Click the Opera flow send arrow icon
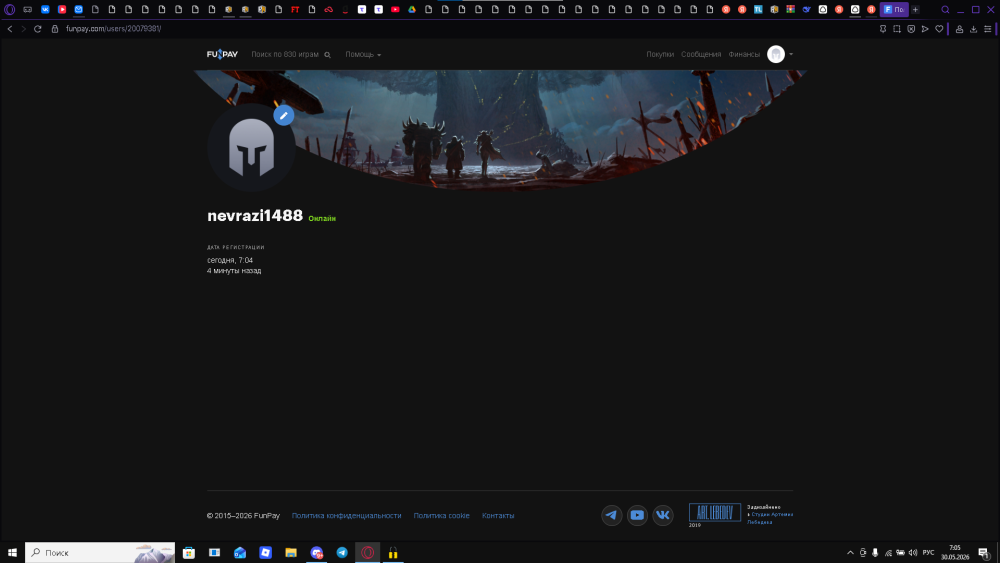1000x563 pixels. pyautogui.click(x=925, y=29)
